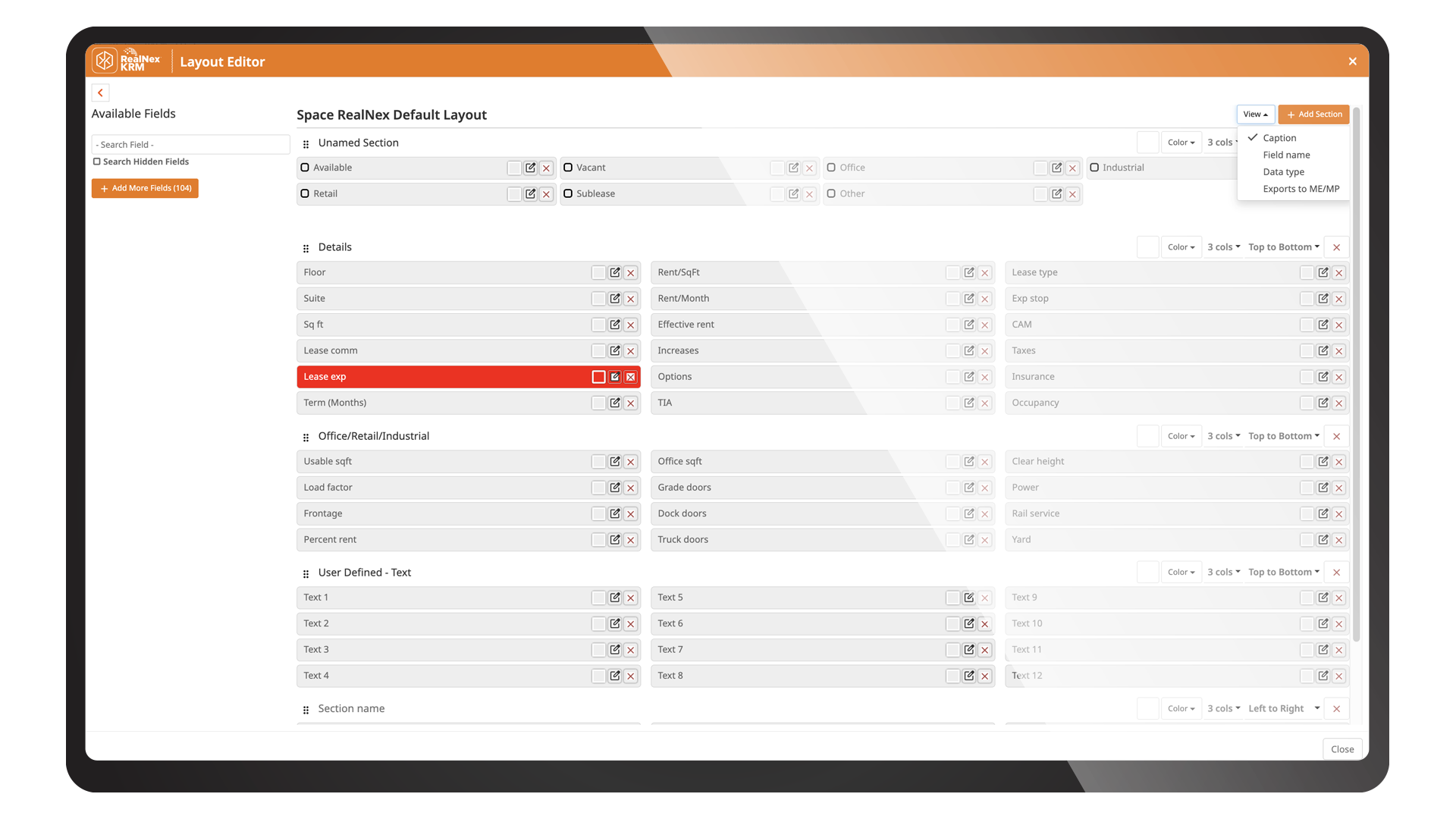Edit the Text 1 field
Screen dimensions: 1456x819
click(x=615, y=598)
